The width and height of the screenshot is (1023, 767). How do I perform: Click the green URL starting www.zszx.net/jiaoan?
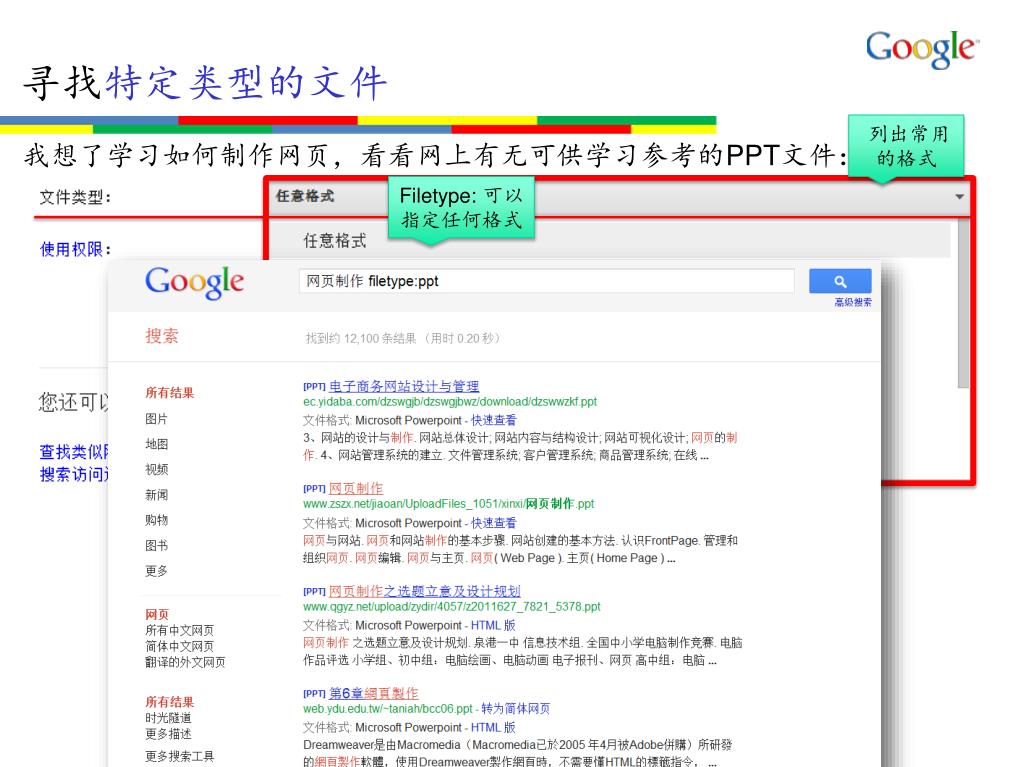tap(449, 504)
